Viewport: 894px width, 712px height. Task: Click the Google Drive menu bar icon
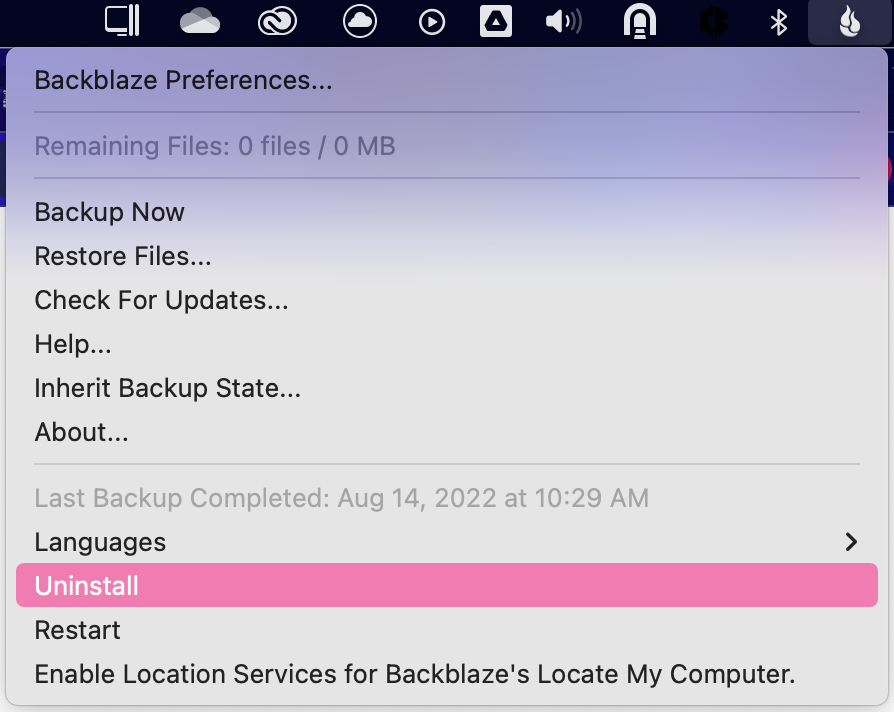(495, 22)
